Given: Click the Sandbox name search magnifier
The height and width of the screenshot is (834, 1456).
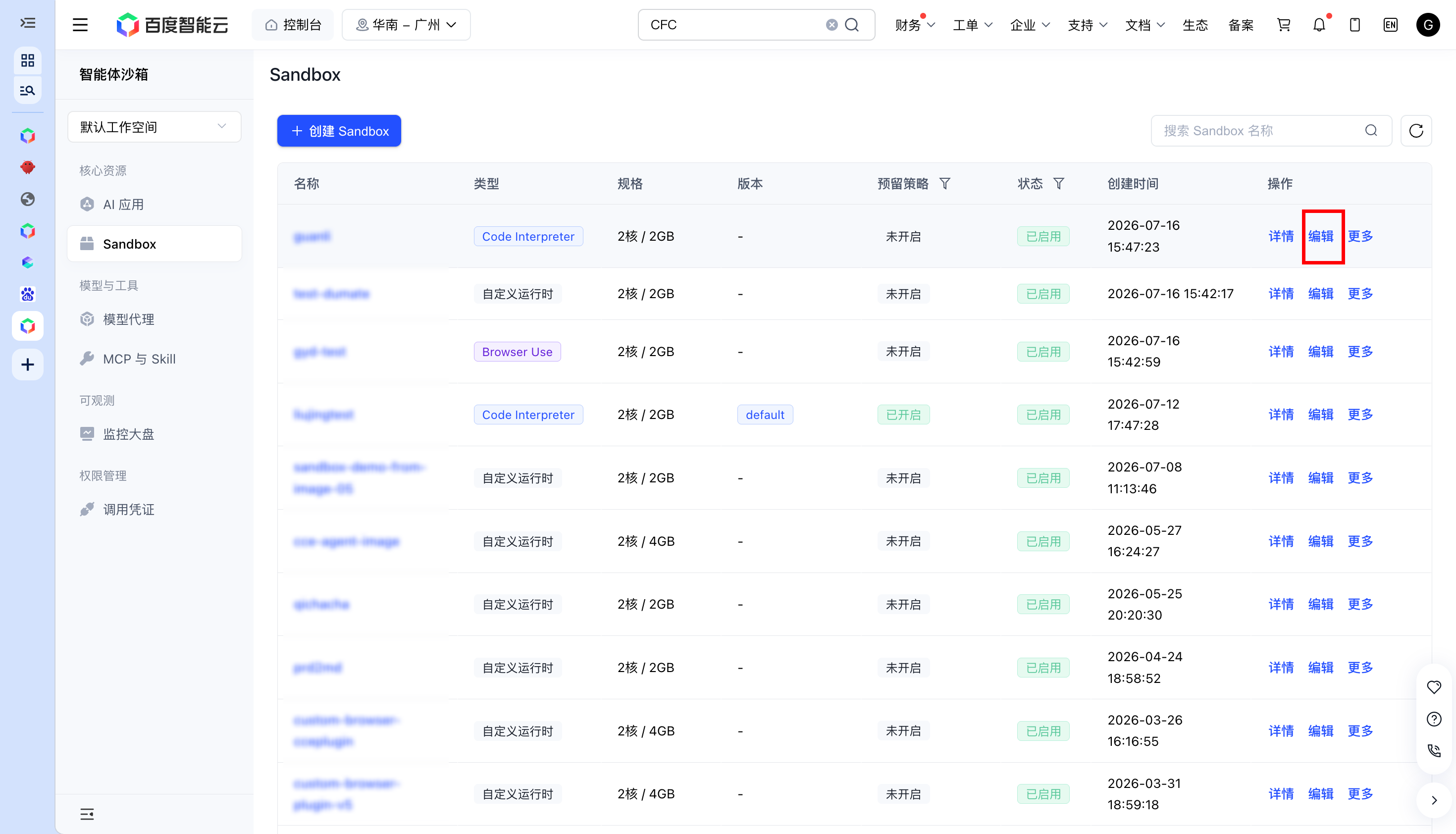Looking at the screenshot, I should pyautogui.click(x=1371, y=131).
